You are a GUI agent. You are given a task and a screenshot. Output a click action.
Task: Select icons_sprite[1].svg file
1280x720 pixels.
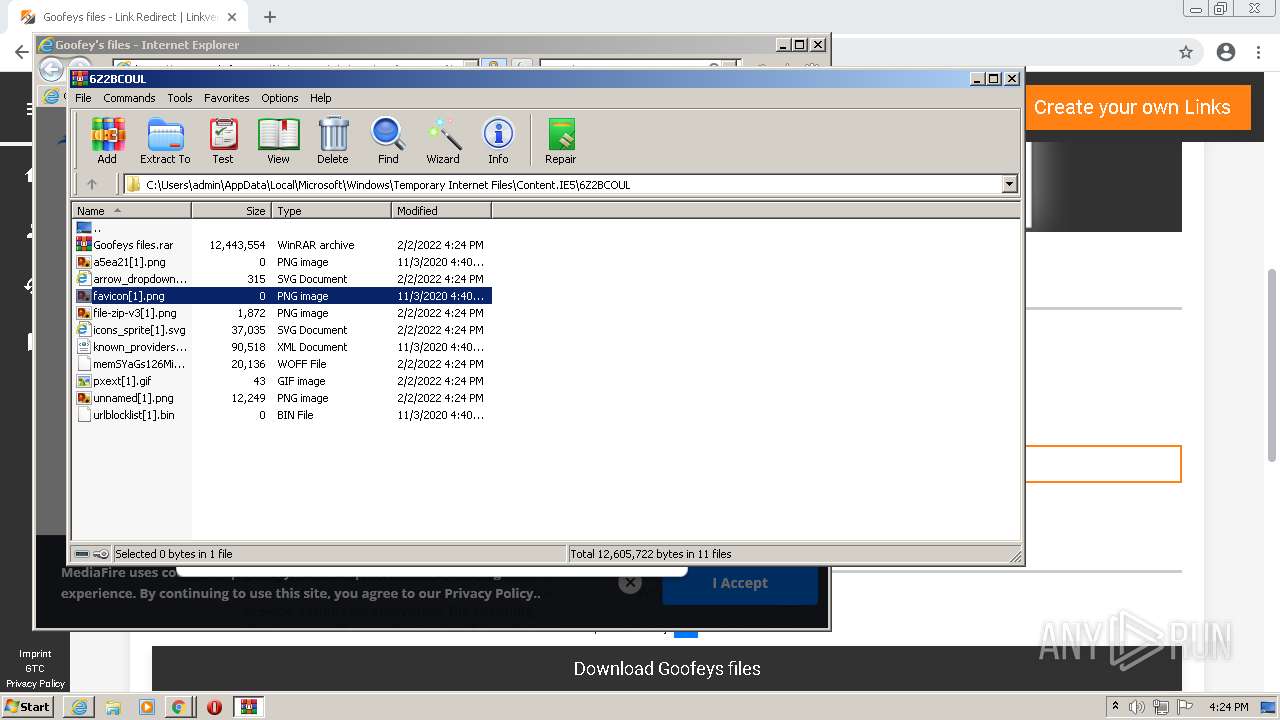tap(282, 330)
